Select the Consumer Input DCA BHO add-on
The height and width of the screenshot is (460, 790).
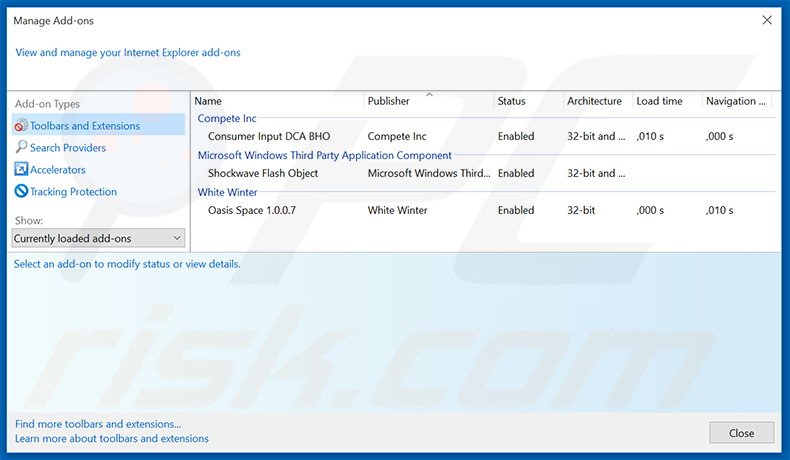click(268, 136)
